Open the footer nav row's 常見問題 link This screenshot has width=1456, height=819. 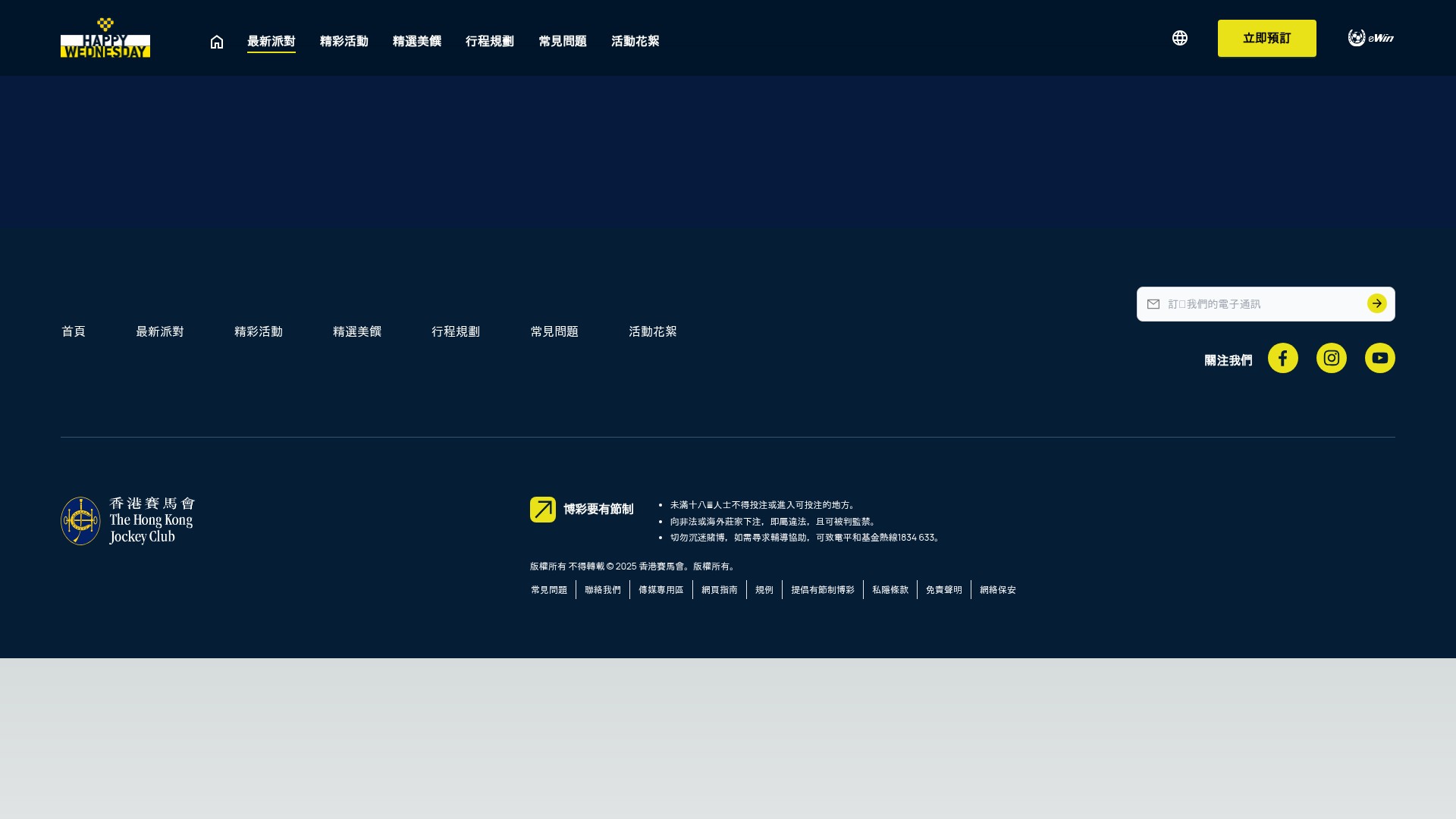[554, 331]
